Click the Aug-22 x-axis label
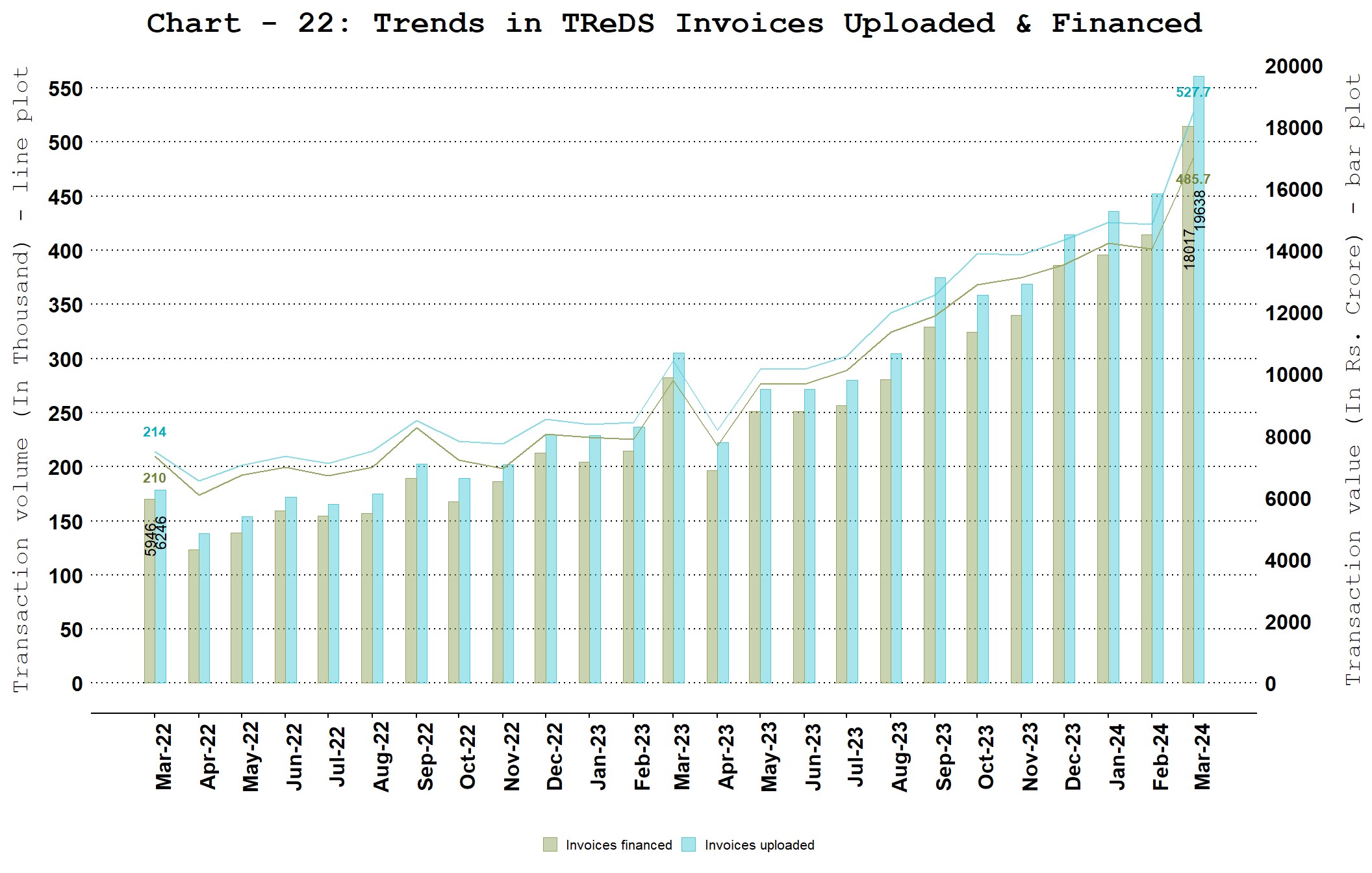1372x873 pixels. click(x=381, y=757)
